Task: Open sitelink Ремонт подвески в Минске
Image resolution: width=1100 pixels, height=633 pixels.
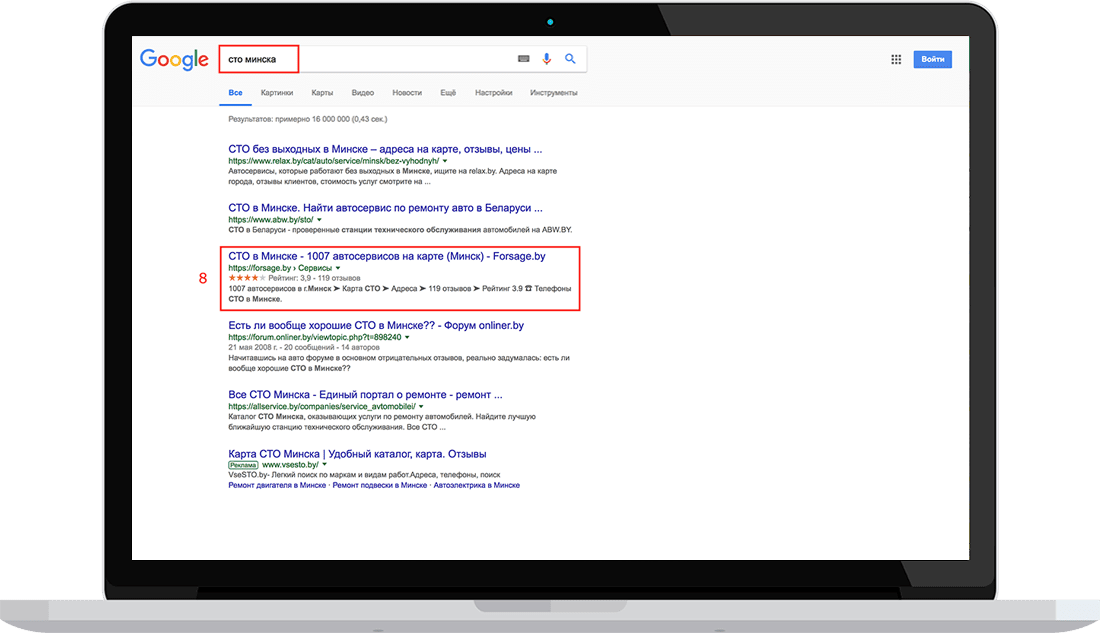Action: pos(380,485)
